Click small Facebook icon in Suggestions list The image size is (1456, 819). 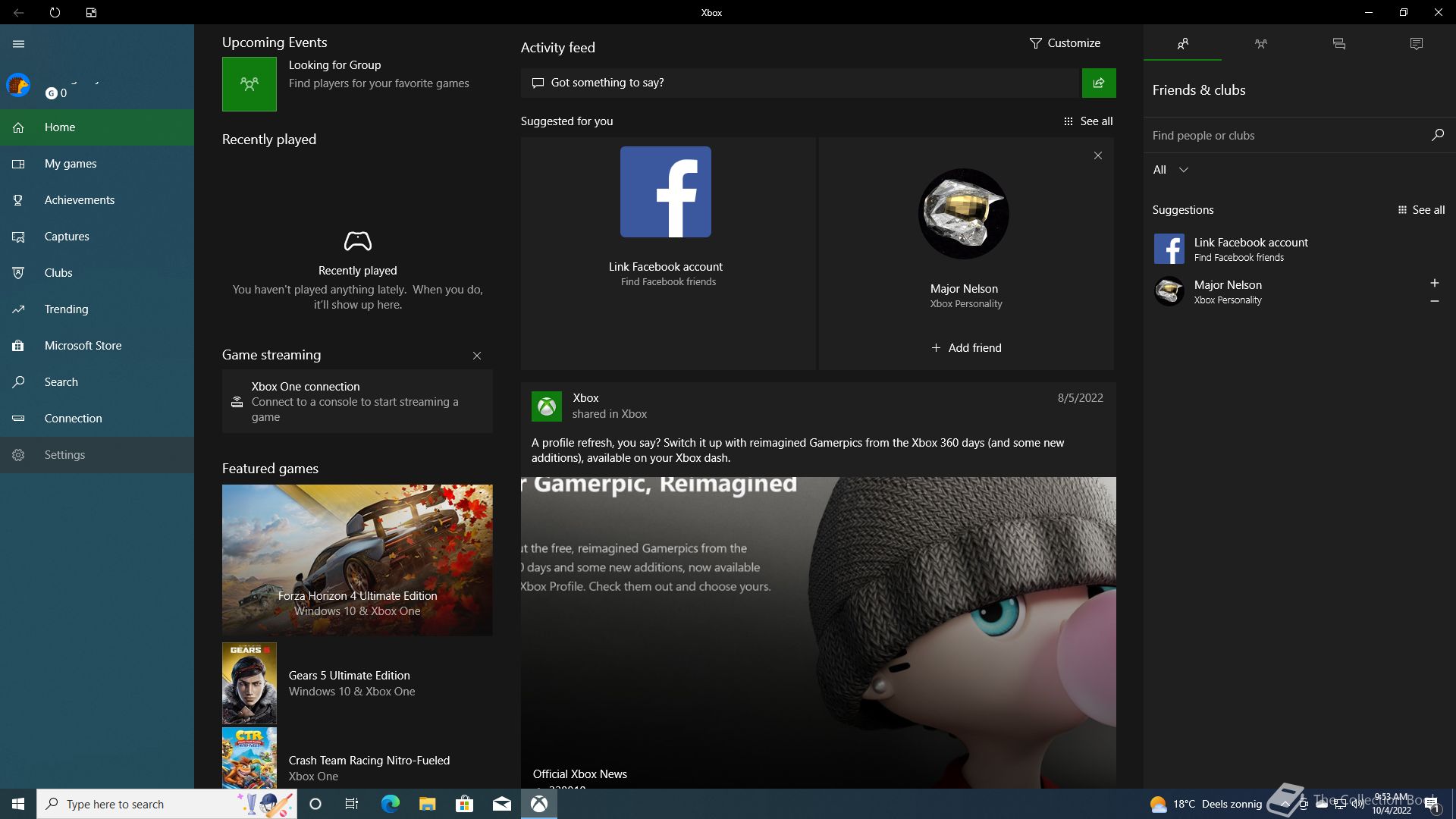(x=1169, y=249)
